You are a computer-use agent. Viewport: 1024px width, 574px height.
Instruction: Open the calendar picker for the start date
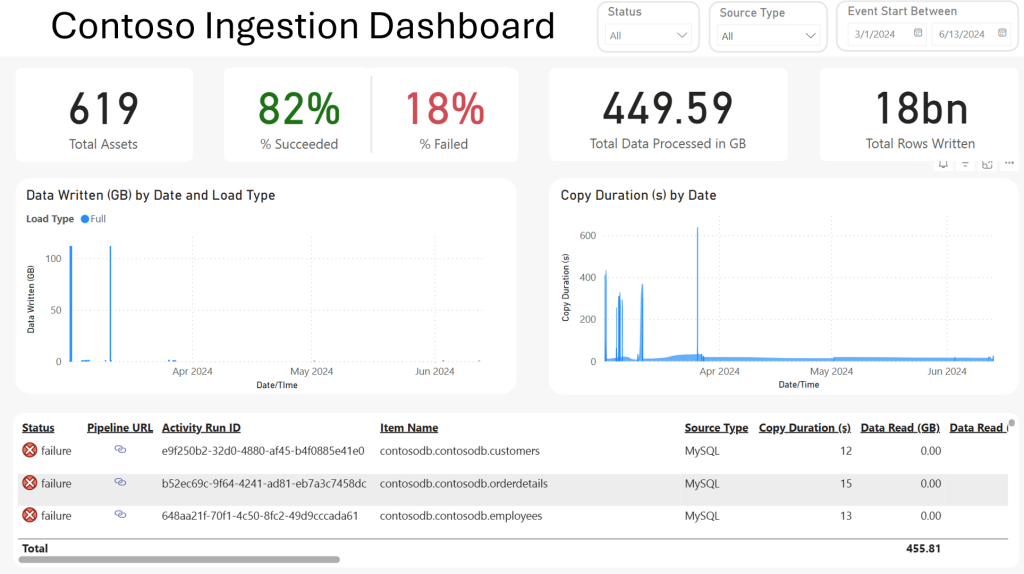(x=918, y=33)
